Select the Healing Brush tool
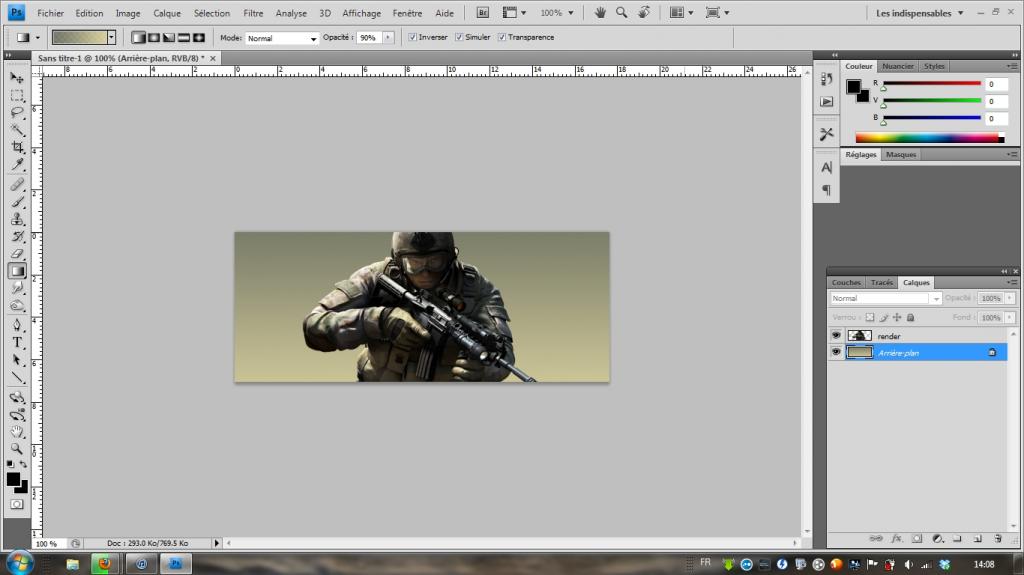 click(17, 185)
